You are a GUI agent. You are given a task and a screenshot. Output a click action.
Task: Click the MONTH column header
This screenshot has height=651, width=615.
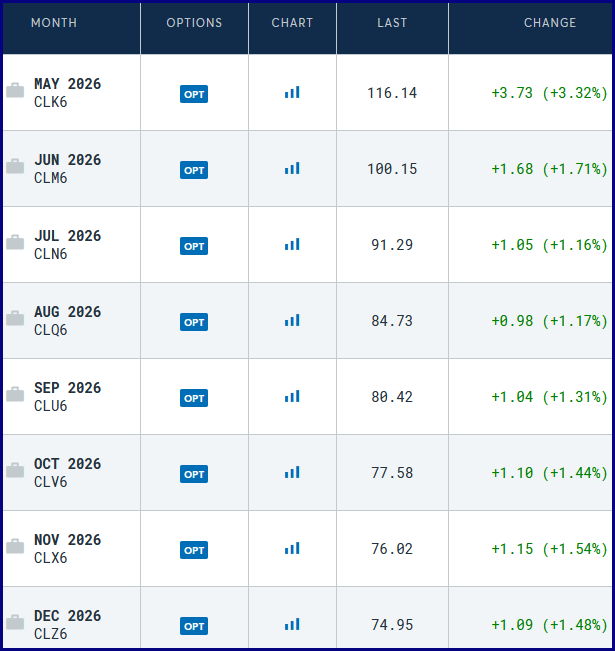[54, 23]
